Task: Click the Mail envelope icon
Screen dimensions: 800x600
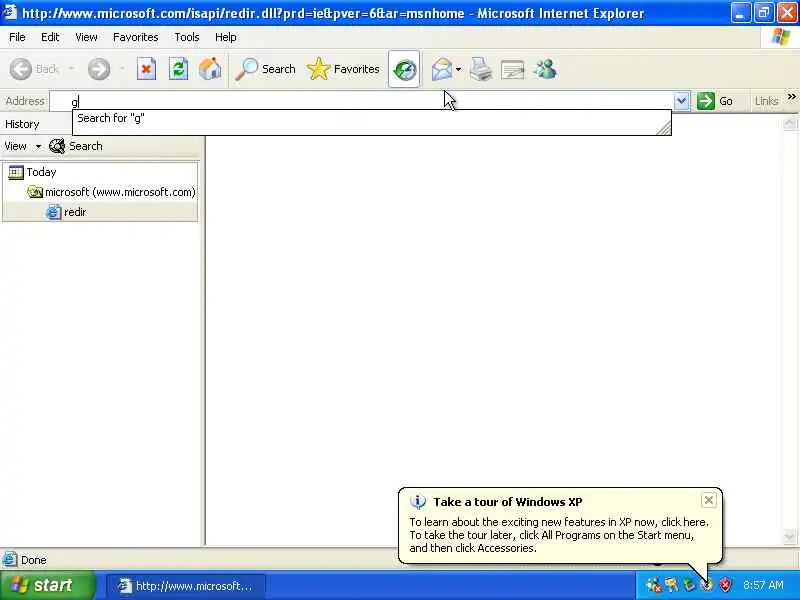Action: (441, 69)
